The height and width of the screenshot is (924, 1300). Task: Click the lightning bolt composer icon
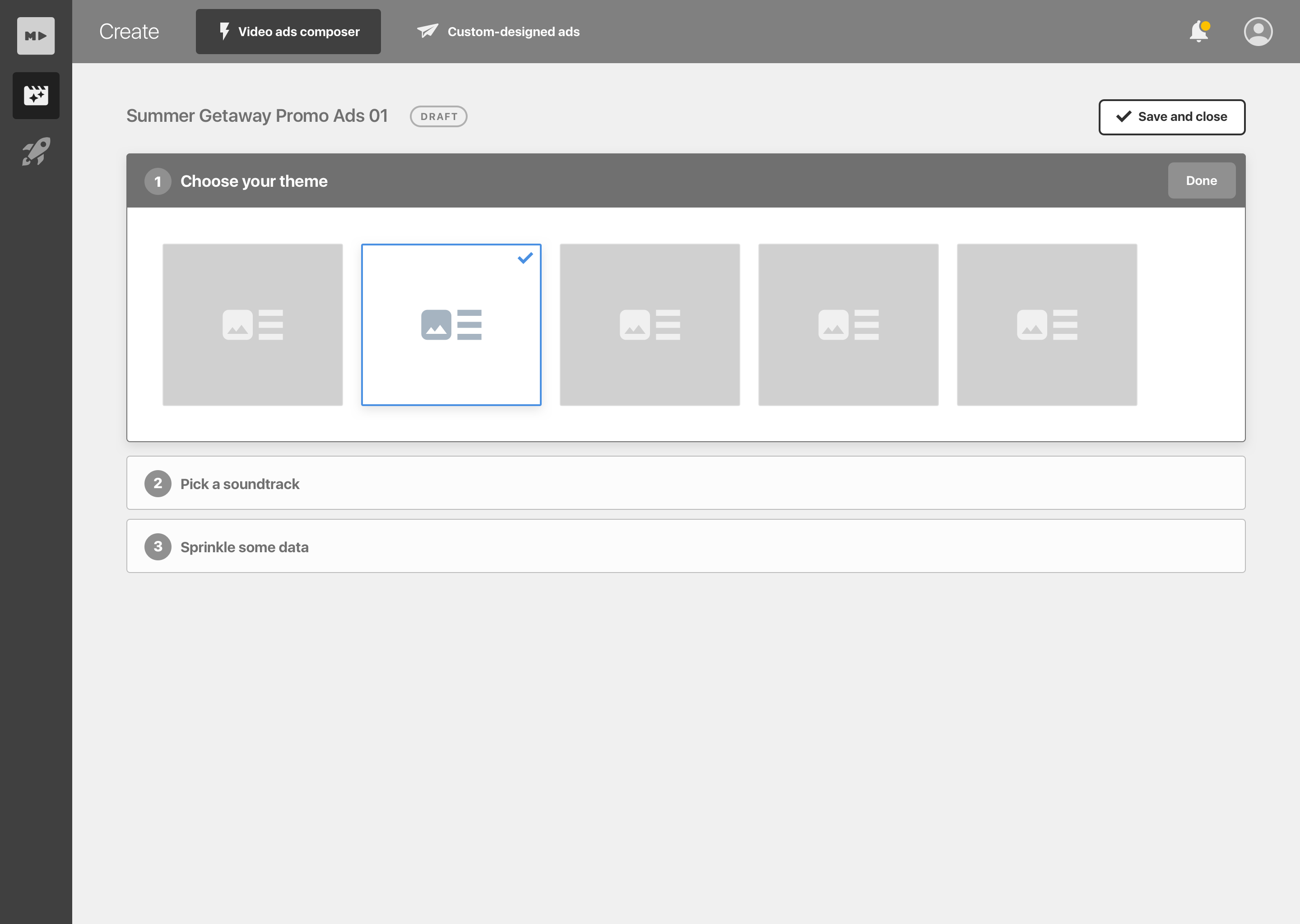click(224, 31)
